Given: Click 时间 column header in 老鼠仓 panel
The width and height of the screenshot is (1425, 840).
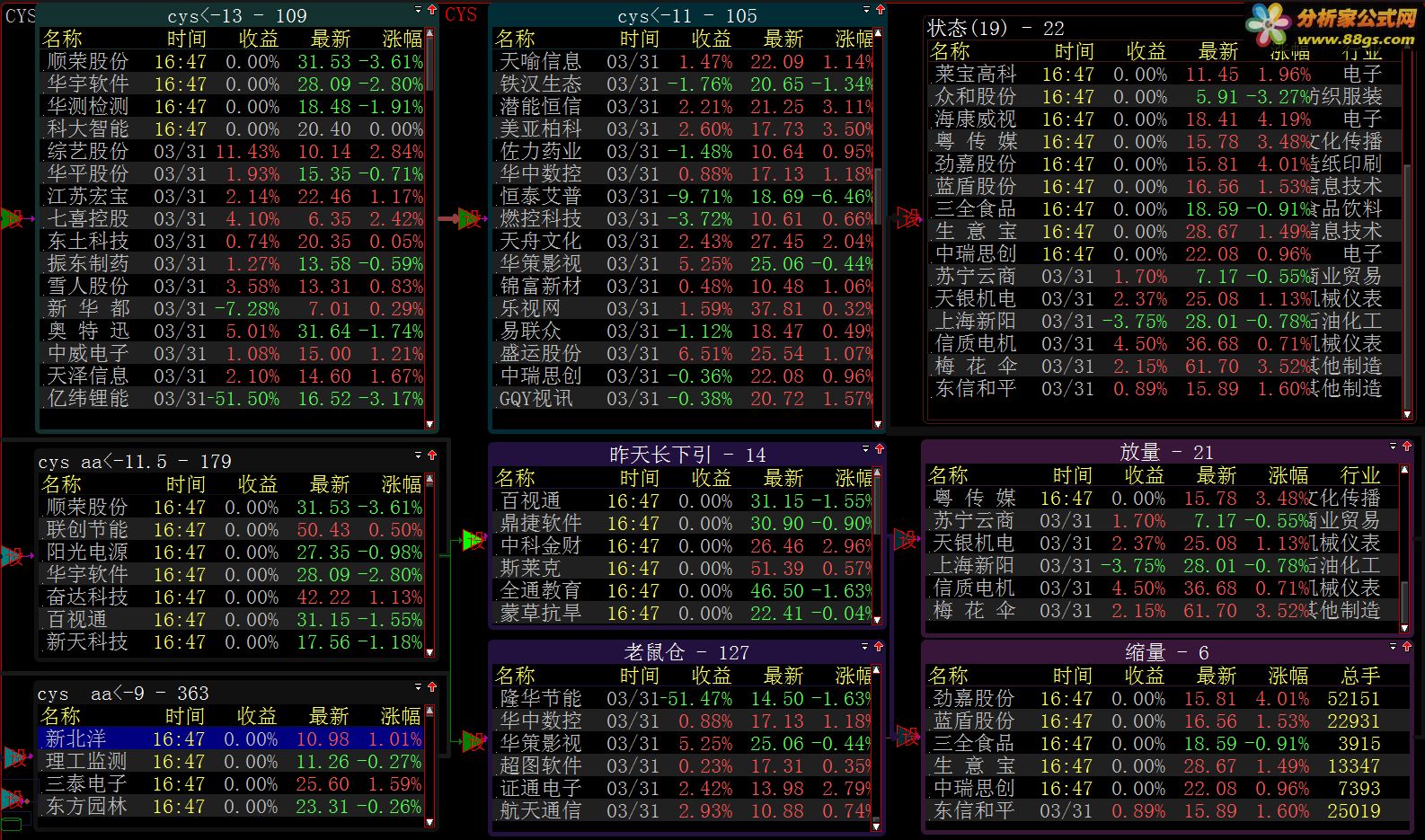Looking at the screenshot, I should point(640,676).
